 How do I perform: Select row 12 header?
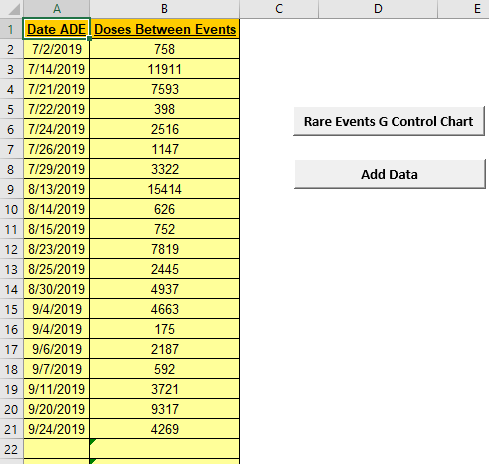(11, 249)
